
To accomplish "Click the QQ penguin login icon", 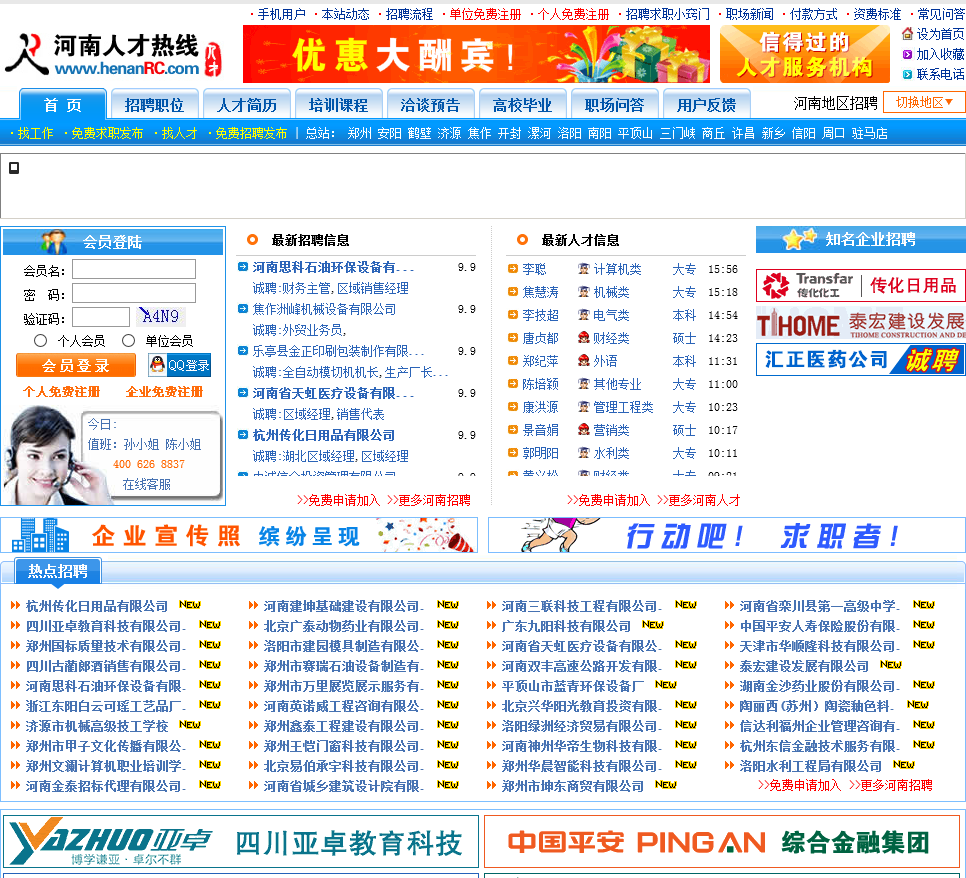I will pos(158,365).
